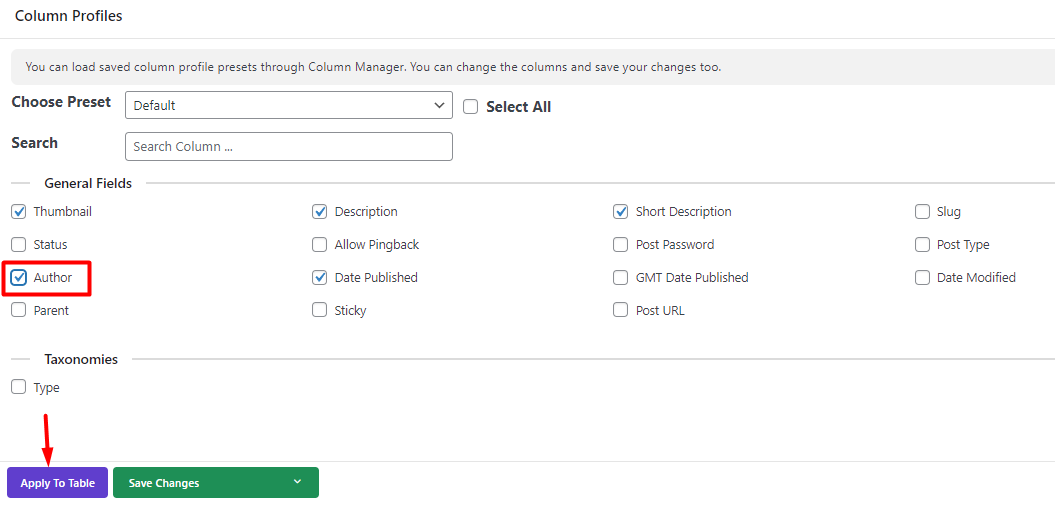
Task: Uncheck Short Description checkbox
Action: pos(620,212)
